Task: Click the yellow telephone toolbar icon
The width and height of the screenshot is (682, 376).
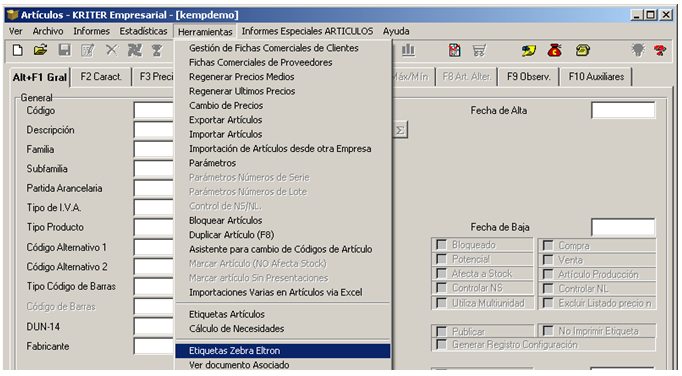Action: click(x=582, y=50)
